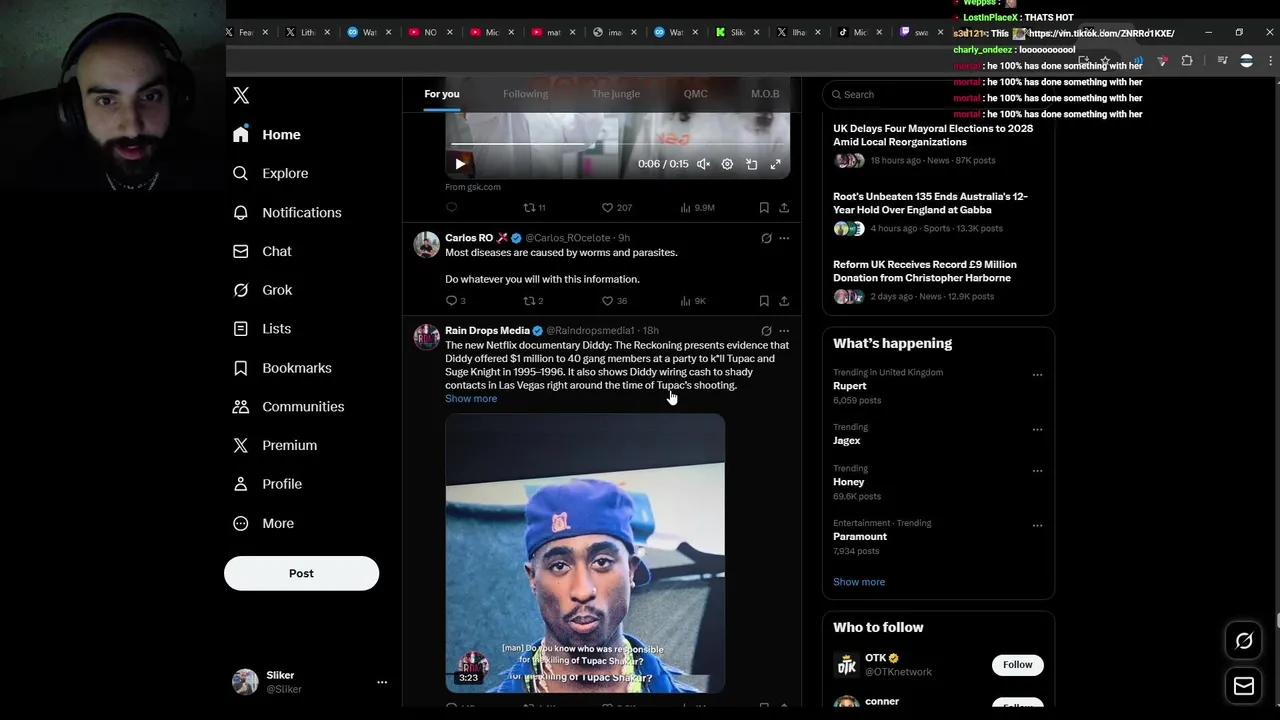The width and height of the screenshot is (1280, 720).
Task: Open floating messages envelope button
Action: (1244, 686)
